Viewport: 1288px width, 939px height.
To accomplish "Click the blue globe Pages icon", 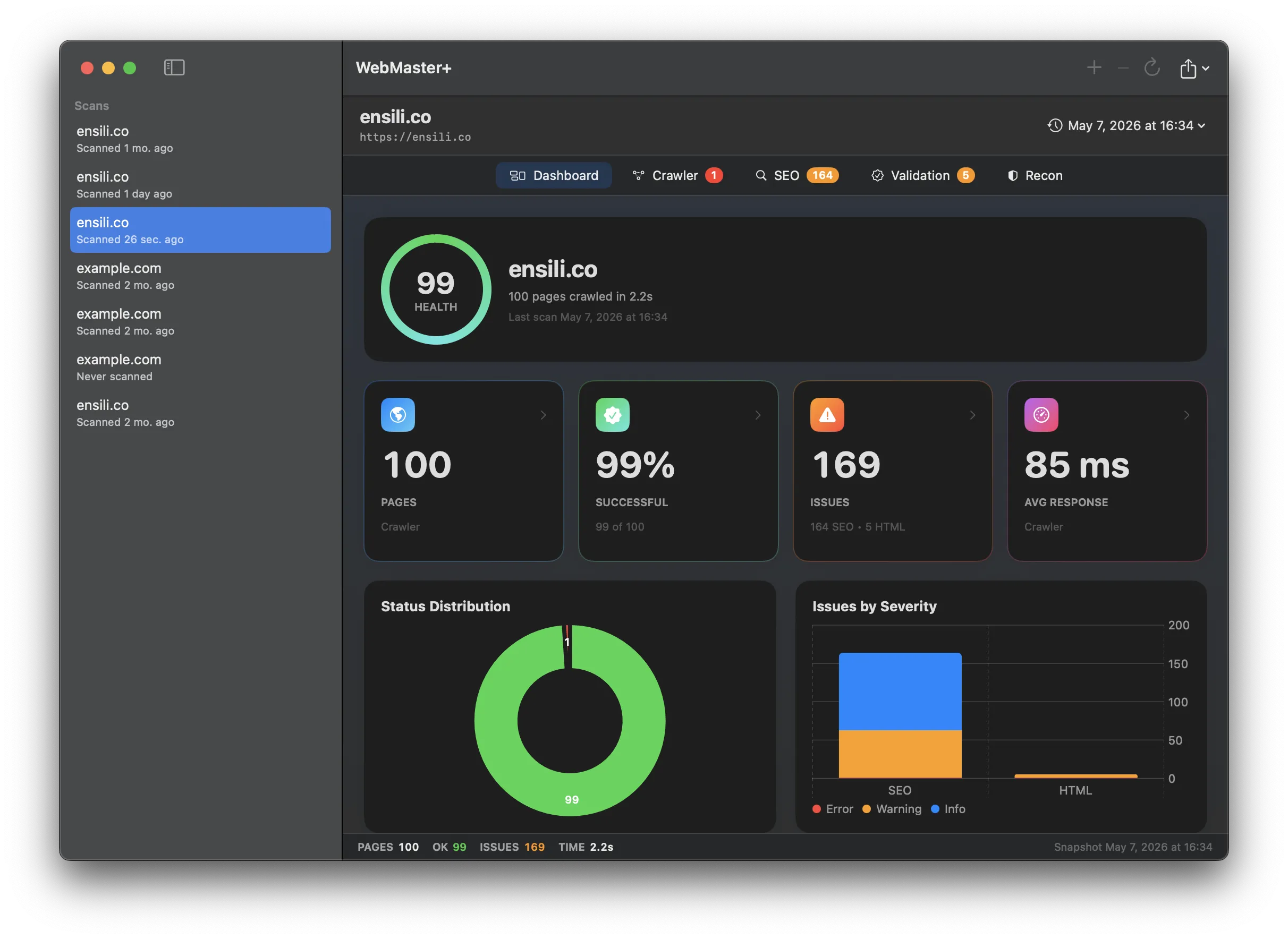I will 397,415.
